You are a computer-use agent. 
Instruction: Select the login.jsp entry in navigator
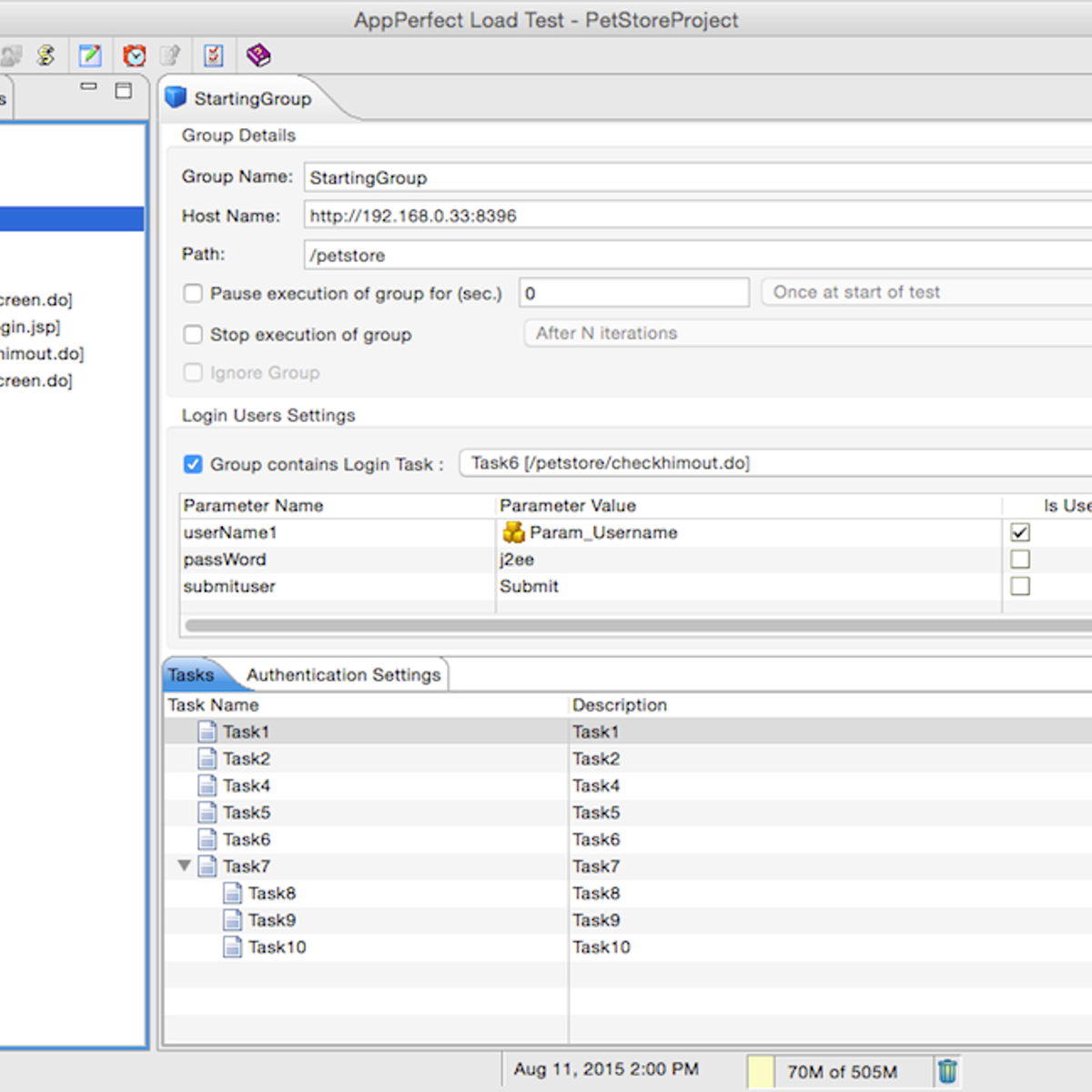(30, 327)
